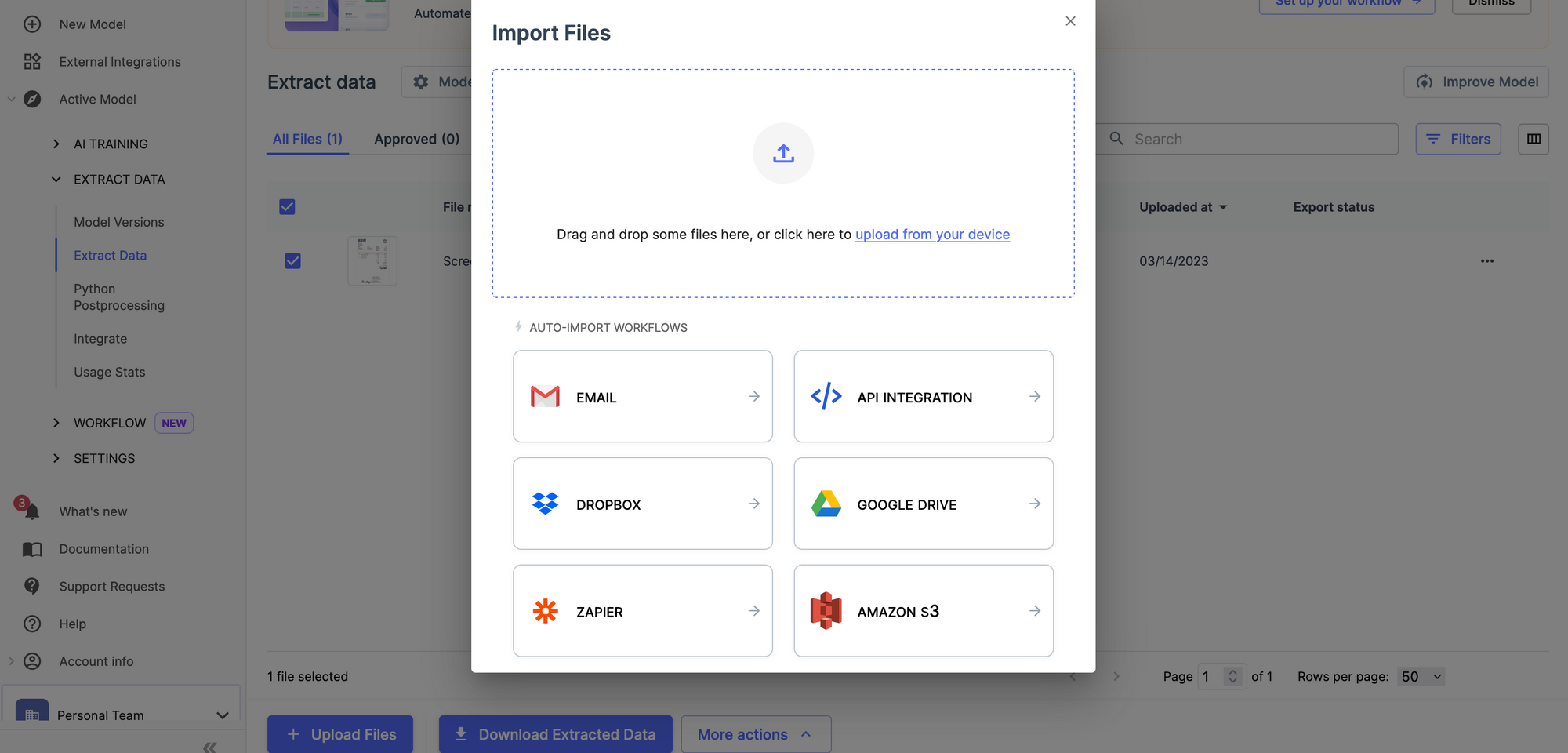Expand the WORKFLOW section
This screenshot has width=1568, height=753.
click(x=56, y=424)
